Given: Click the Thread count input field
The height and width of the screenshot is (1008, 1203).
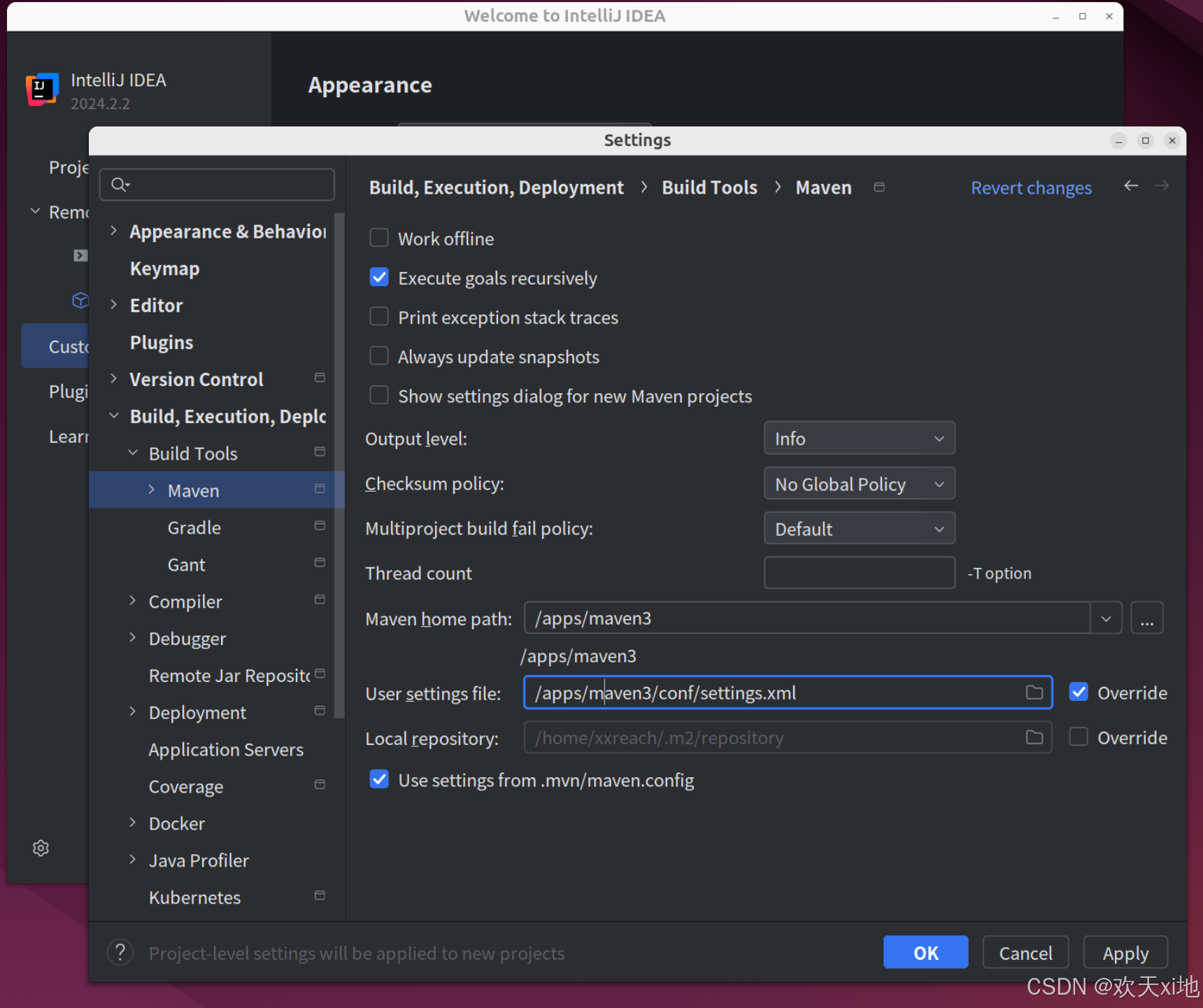Looking at the screenshot, I should pyautogui.click(x=860, y=573).
